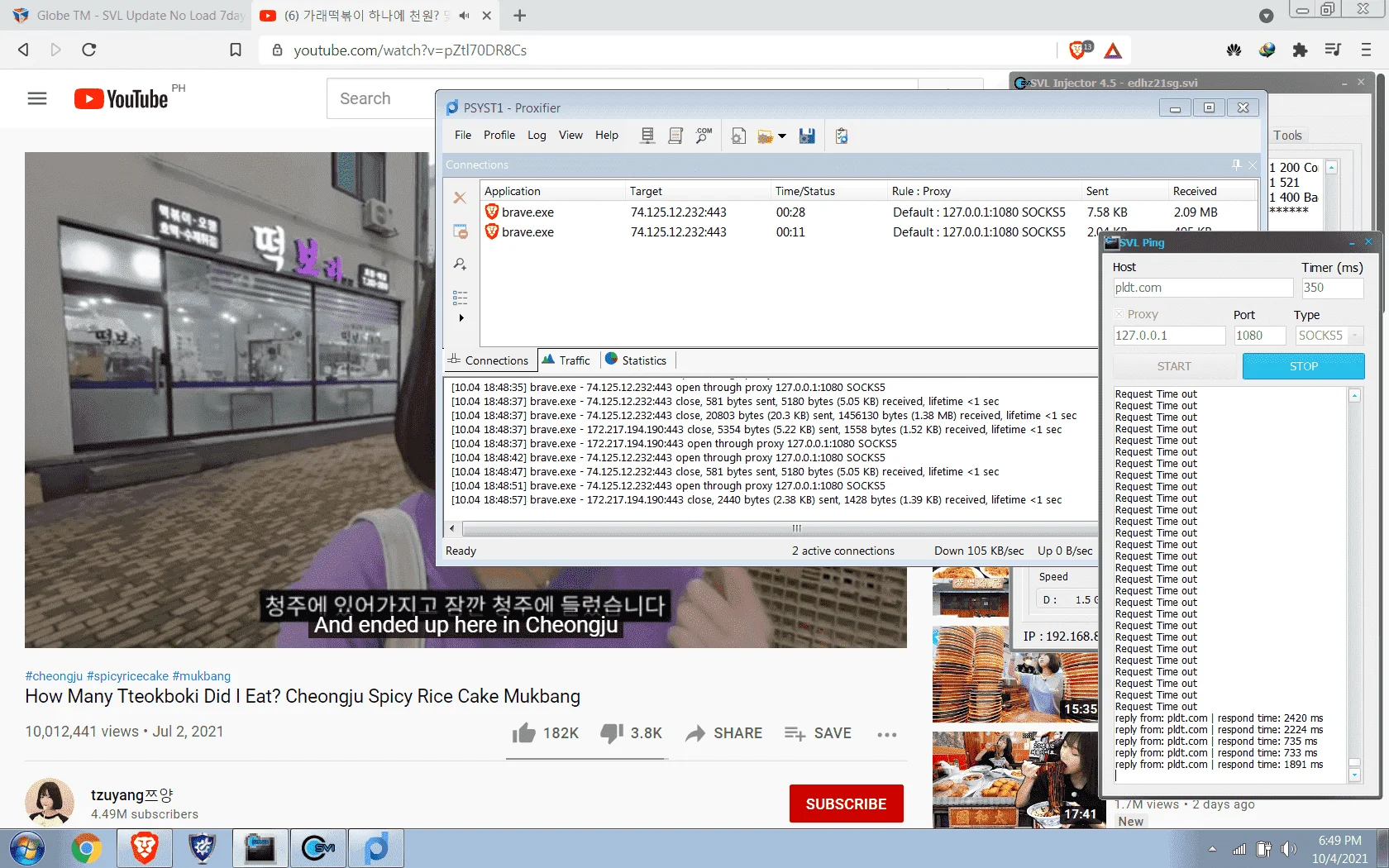This screenshot has height=868, width=1389.
Task: Open tzuyang channel avatar
Action: pos(50,802)
